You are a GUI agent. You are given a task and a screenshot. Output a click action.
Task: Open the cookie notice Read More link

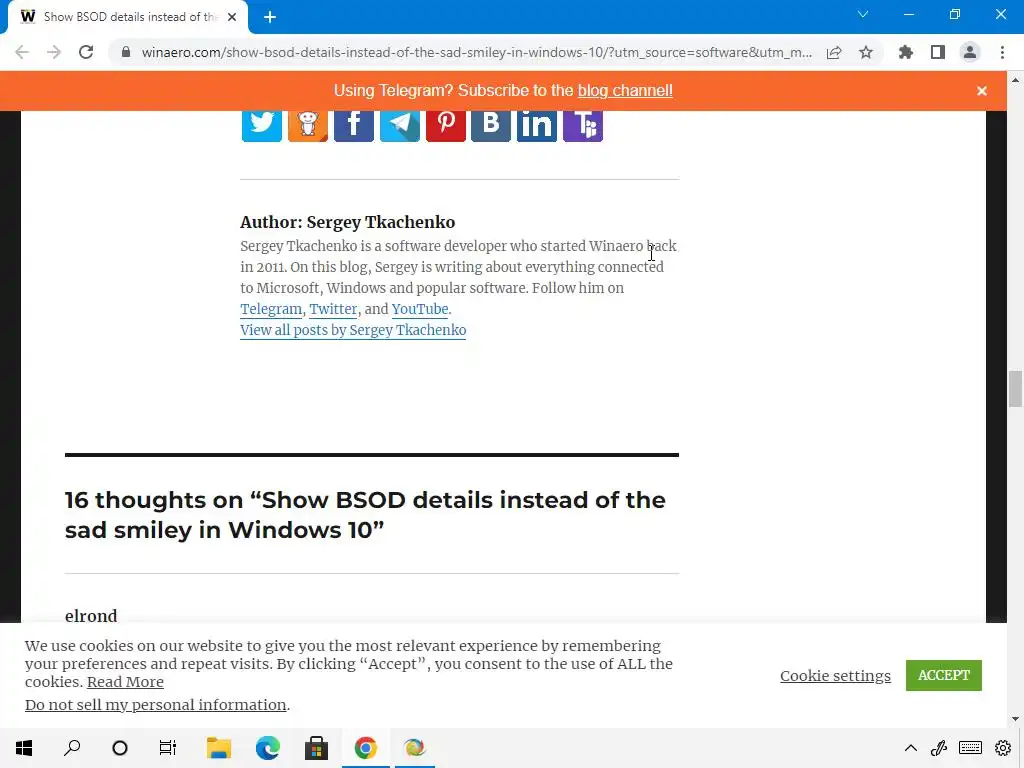pos(125,682)
